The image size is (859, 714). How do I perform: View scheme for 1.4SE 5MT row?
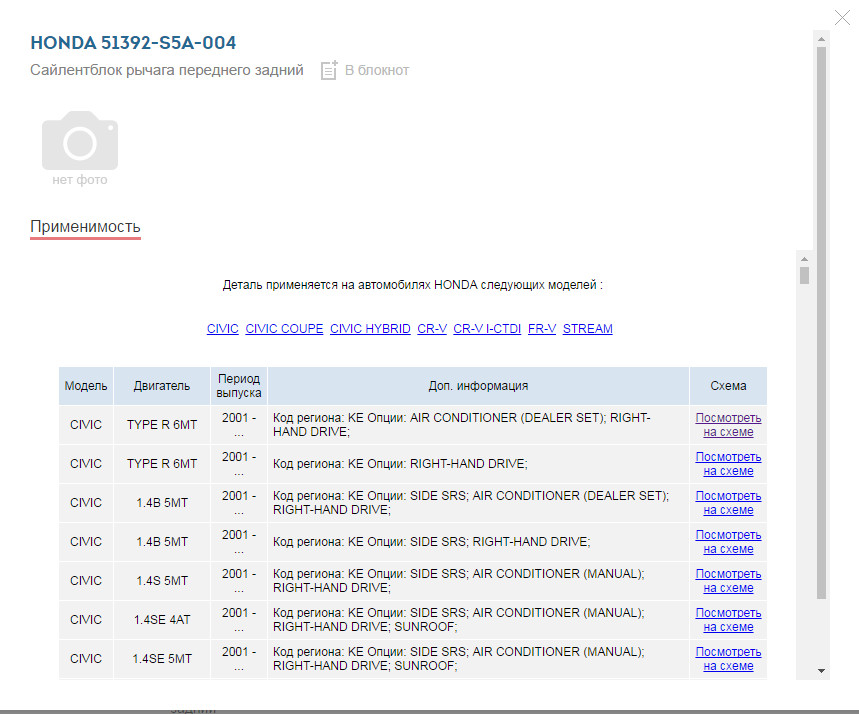pyautogui.click(x=728, y=659)
